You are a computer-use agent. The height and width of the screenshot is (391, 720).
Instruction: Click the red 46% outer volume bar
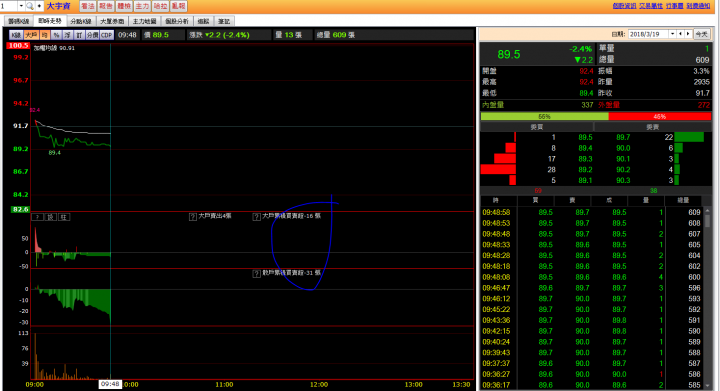click(660, 117)
